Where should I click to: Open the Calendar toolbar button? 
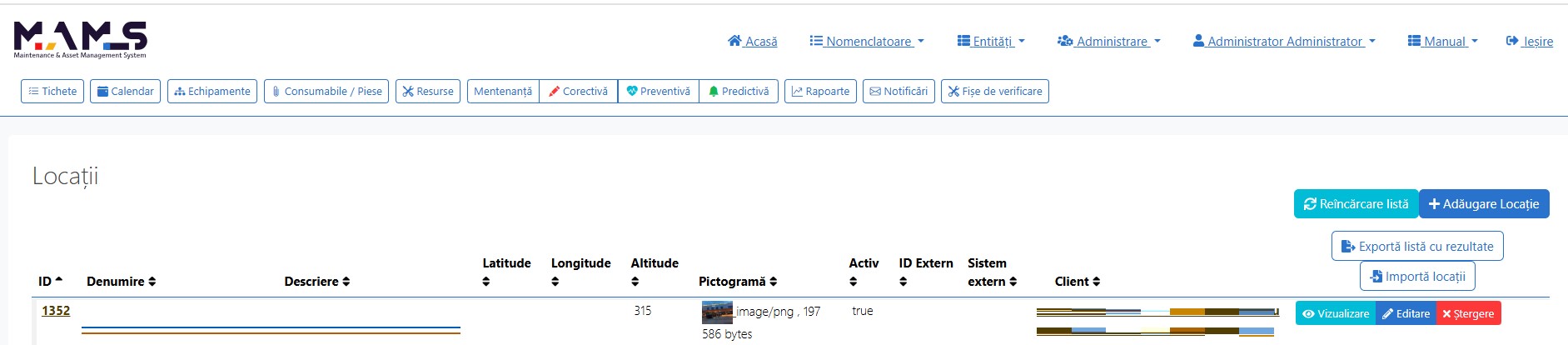125,91
